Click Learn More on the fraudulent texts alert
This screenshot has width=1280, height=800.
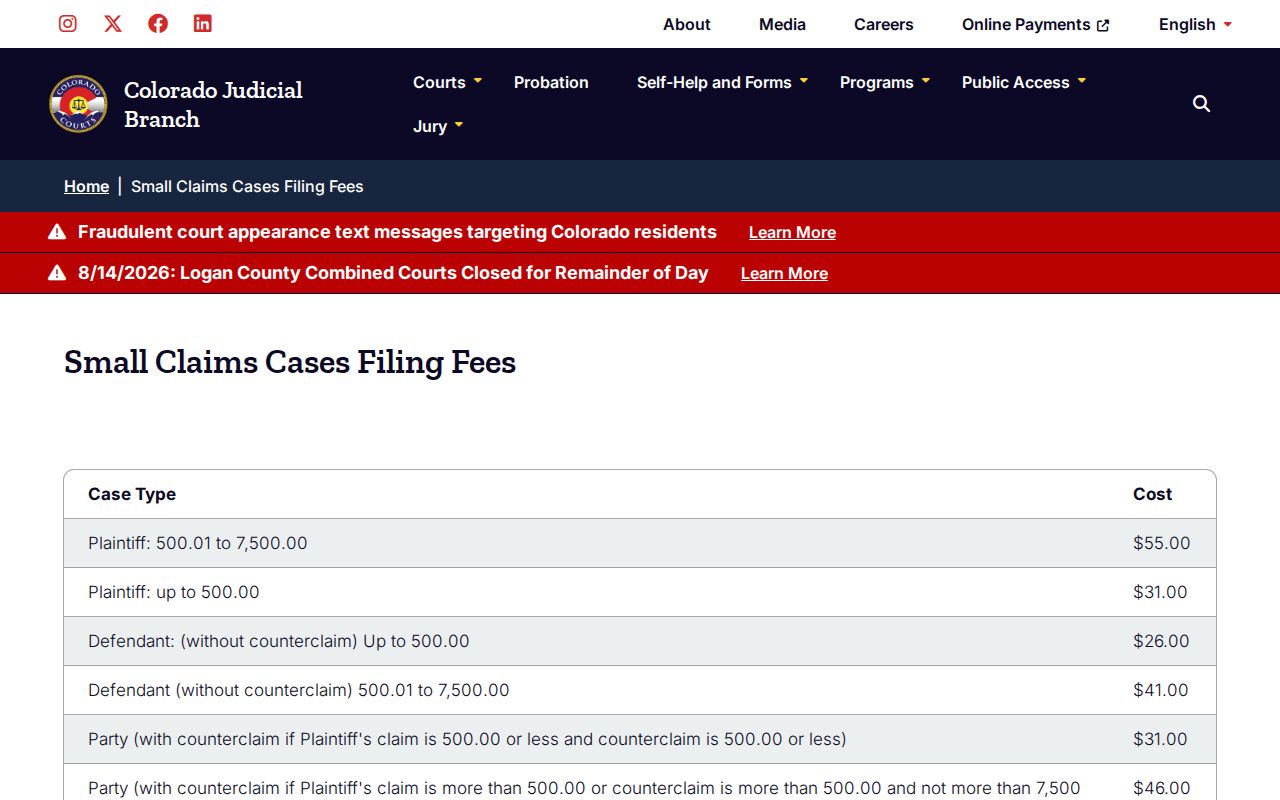(792, 232)
